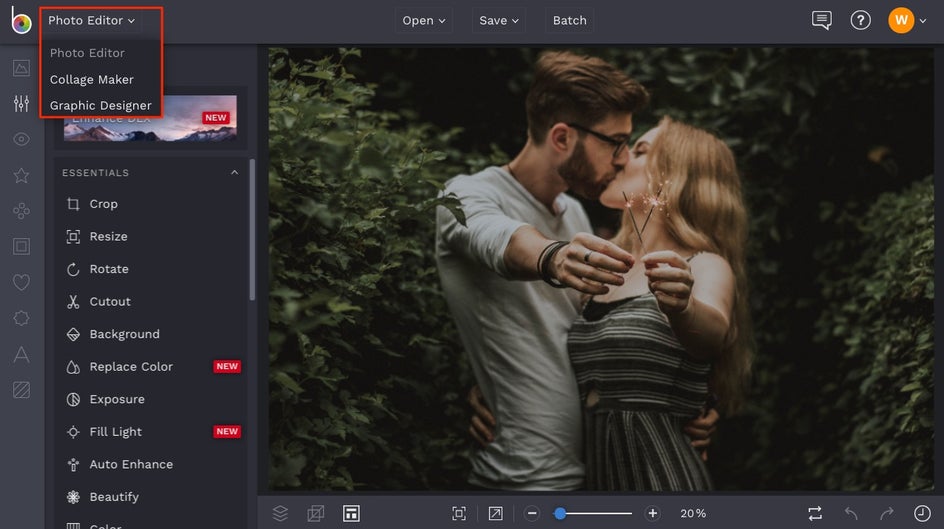
Task: Click the Frames square icon in sidebar
Action: point(21,246)
